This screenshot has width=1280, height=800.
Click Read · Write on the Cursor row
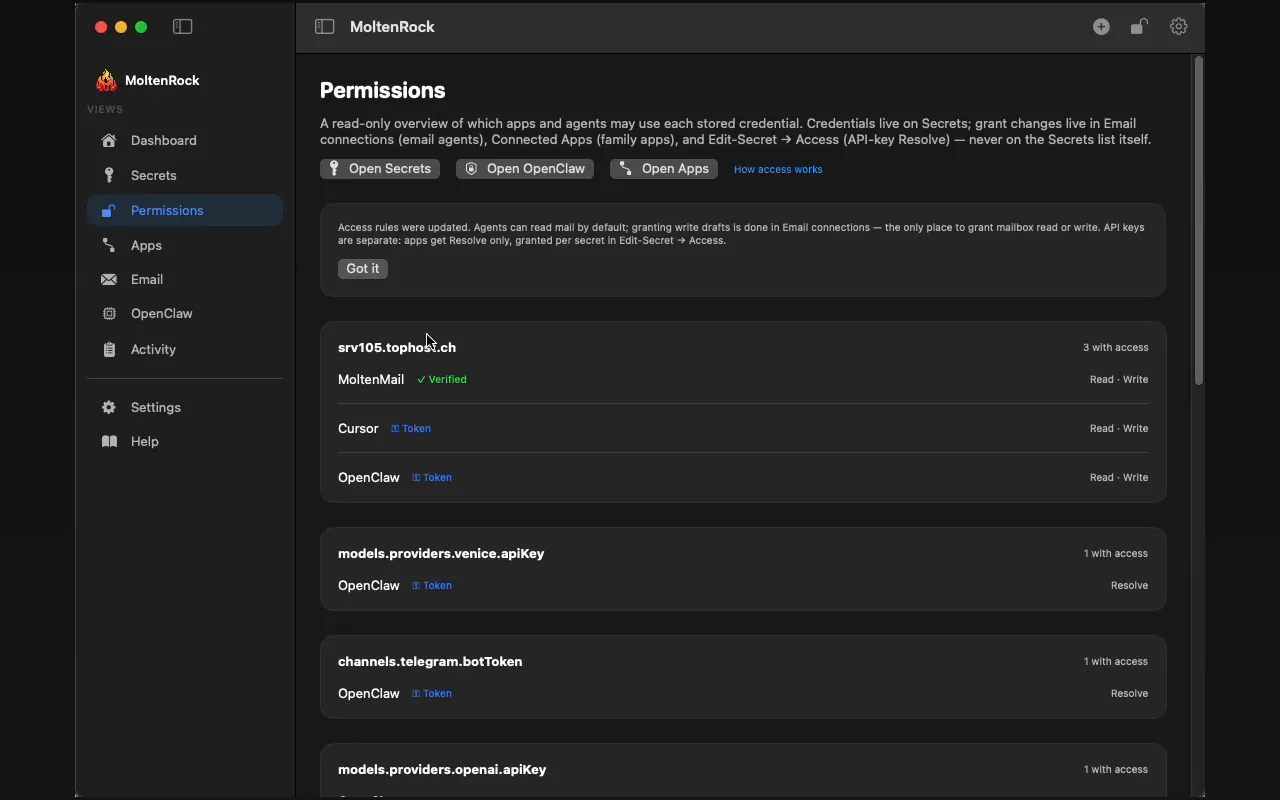point(1119,429)
